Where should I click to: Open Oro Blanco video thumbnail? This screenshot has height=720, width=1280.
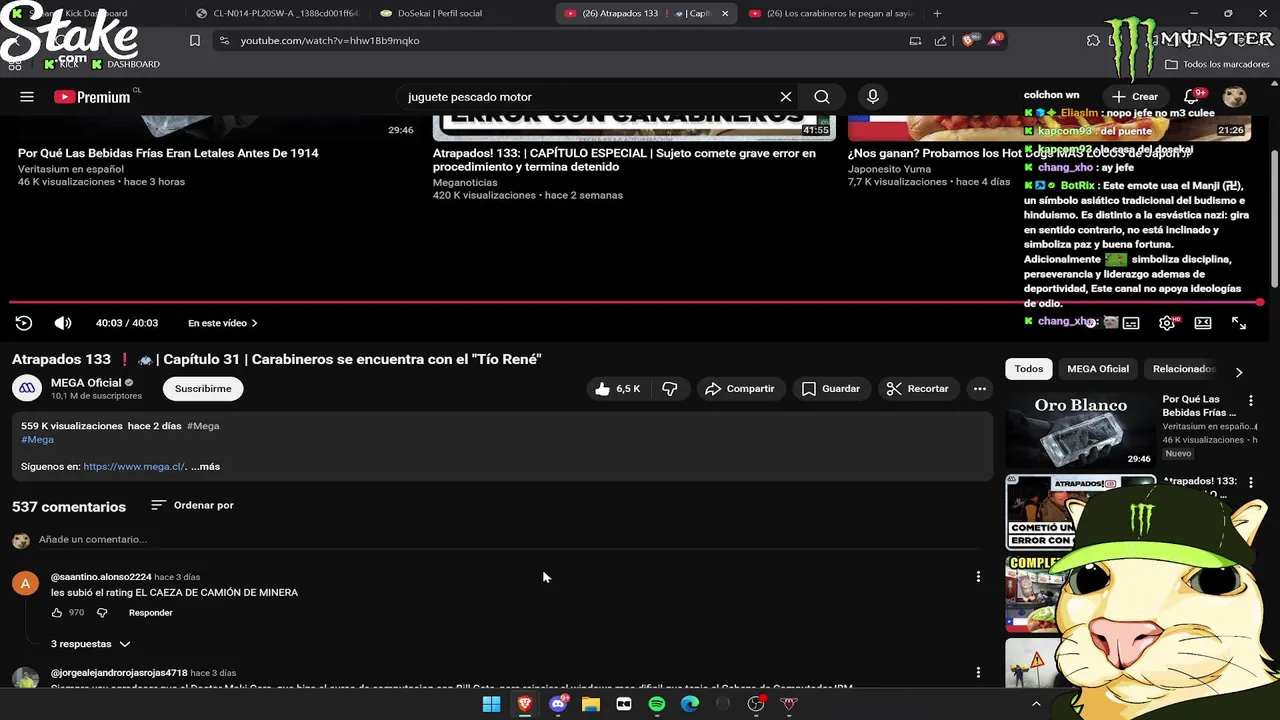tap(1080, 429)
